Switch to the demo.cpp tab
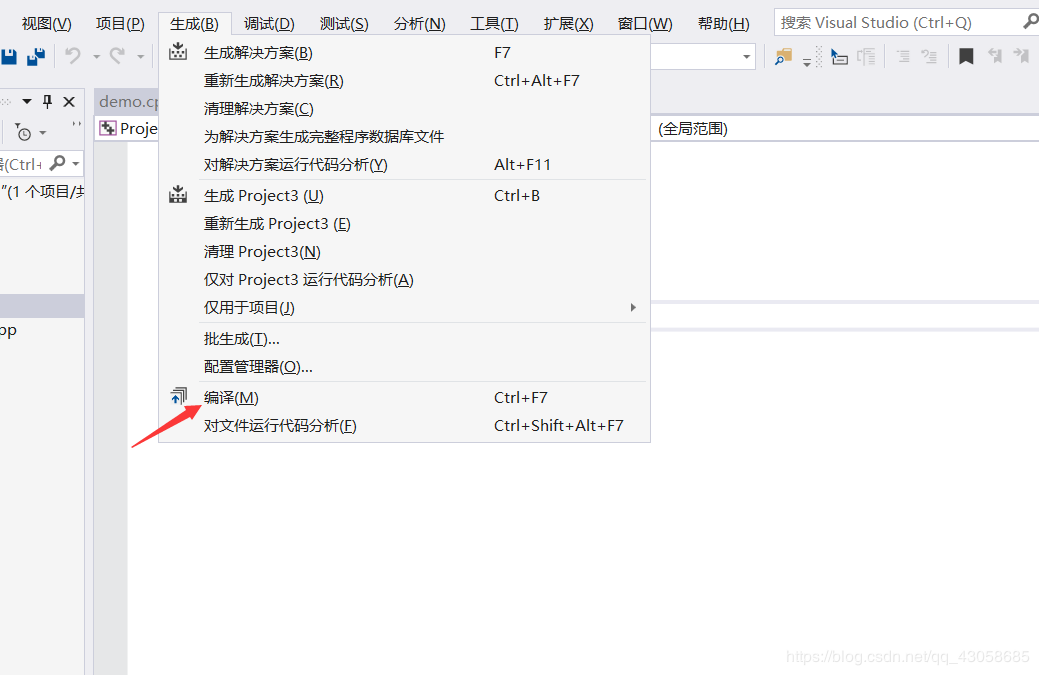 tap(128, 101)
